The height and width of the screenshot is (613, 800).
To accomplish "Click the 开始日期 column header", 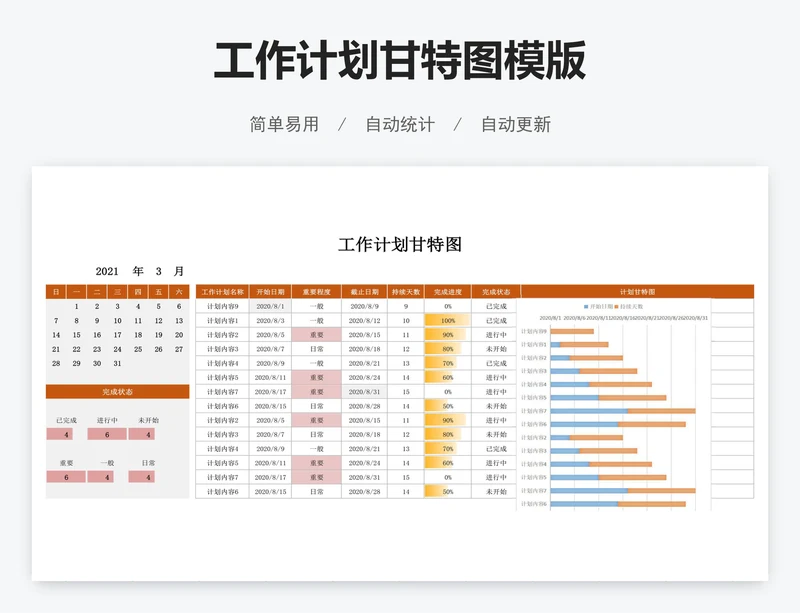I will 270,292.
